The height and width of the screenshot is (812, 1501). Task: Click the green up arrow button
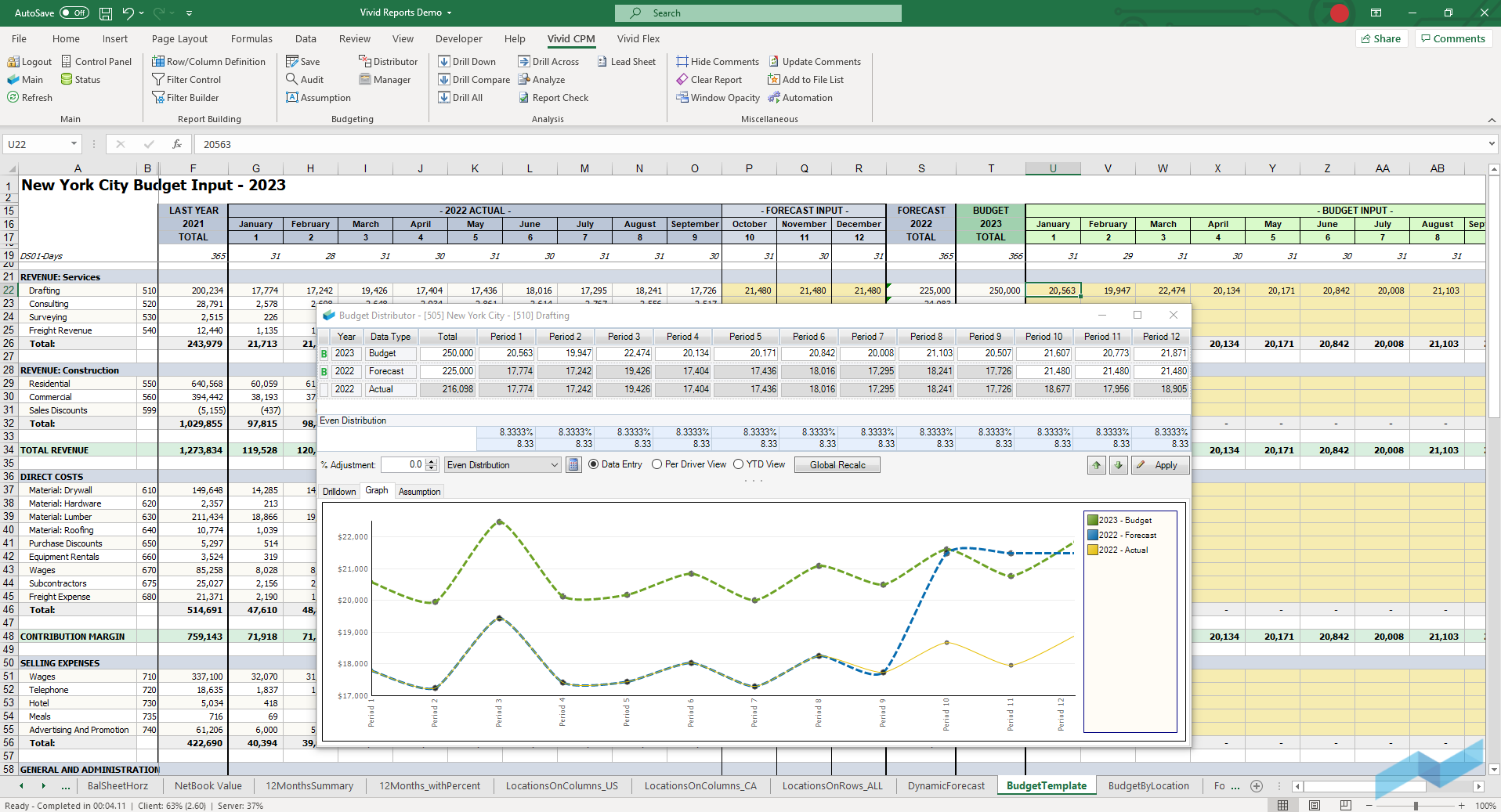(x=1097, y=465)
